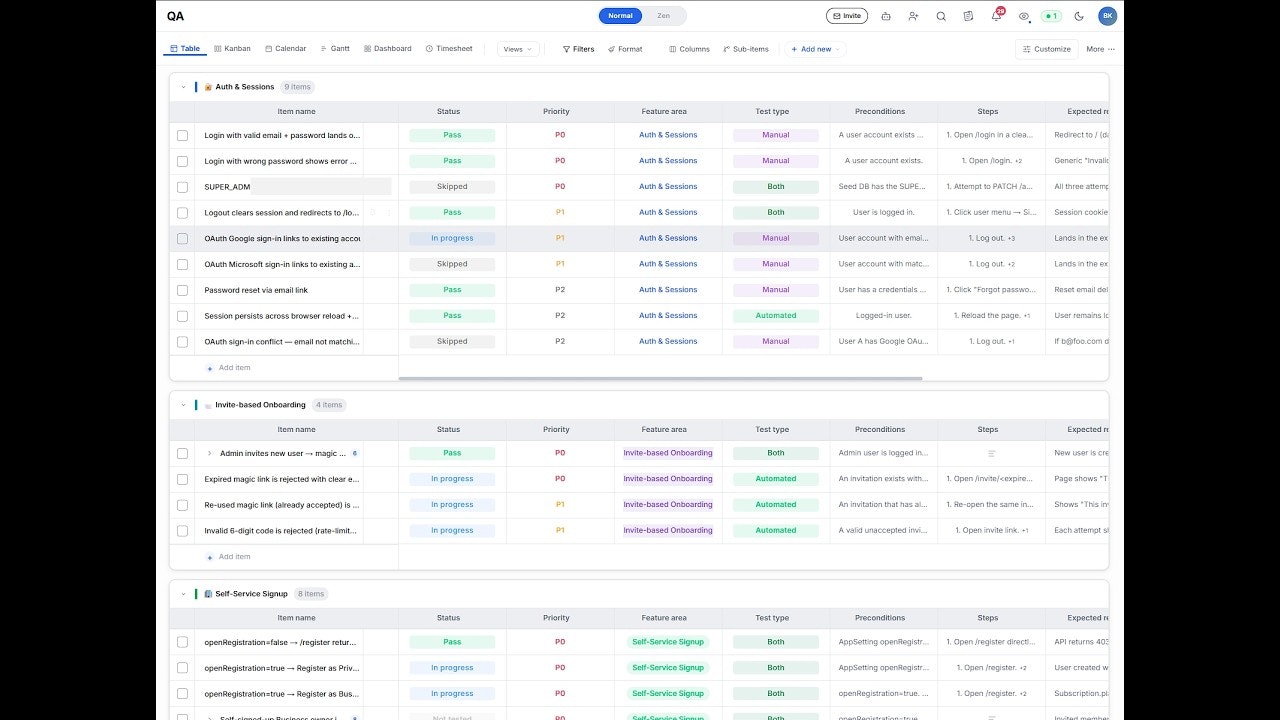Image resolution: width=1280 pixels, height=720 pixels.
Task: Select checkbox for Login with wrong password row
Action: (182, 161)
